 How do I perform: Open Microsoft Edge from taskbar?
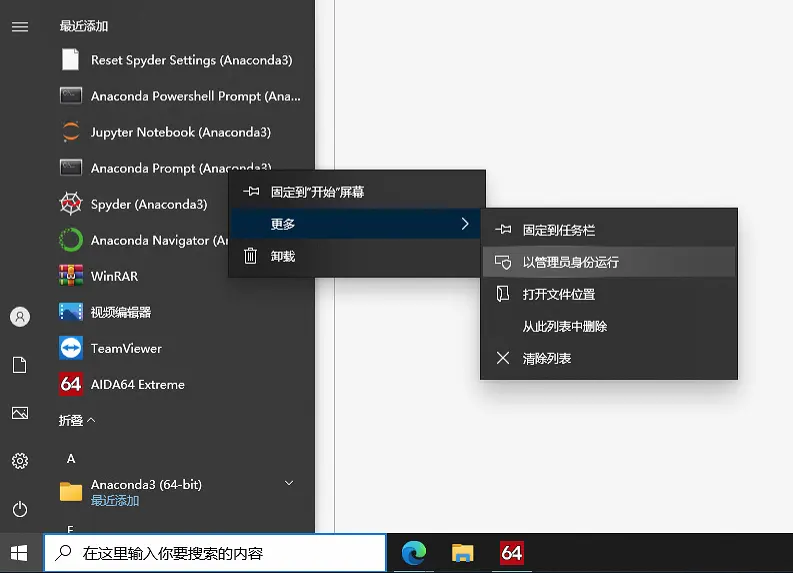tap(414, 553)
